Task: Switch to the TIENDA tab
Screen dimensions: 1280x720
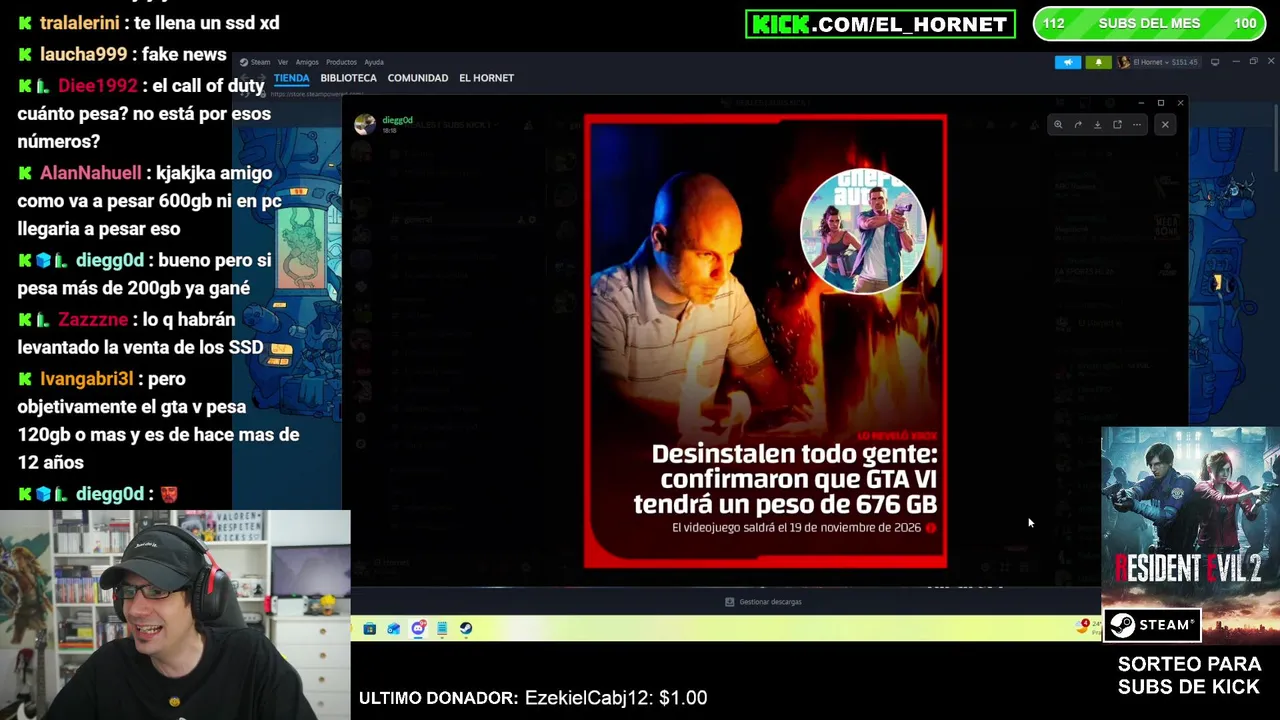Action: [292, 78]
